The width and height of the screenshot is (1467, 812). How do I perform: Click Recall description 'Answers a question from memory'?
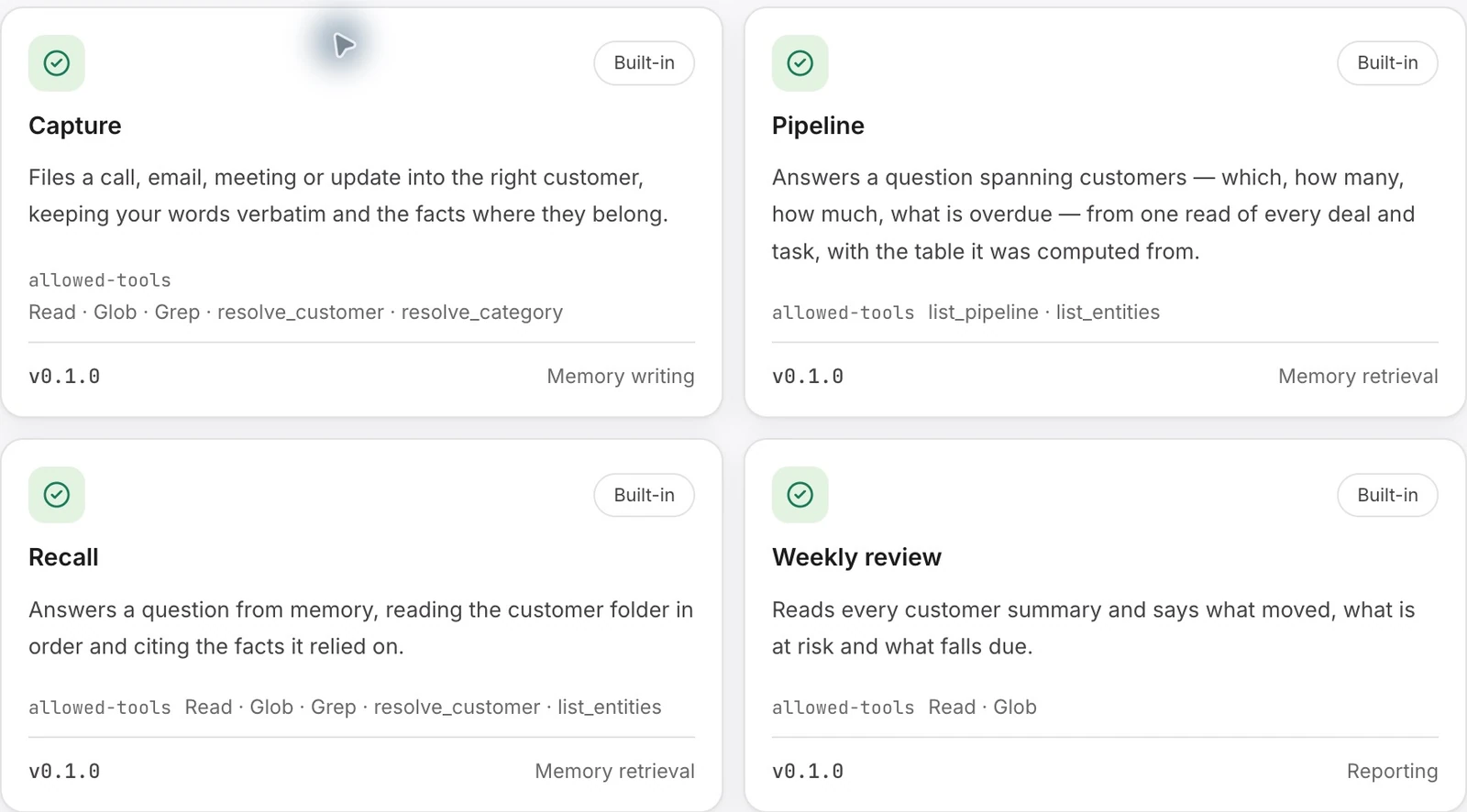coord(360,628)
